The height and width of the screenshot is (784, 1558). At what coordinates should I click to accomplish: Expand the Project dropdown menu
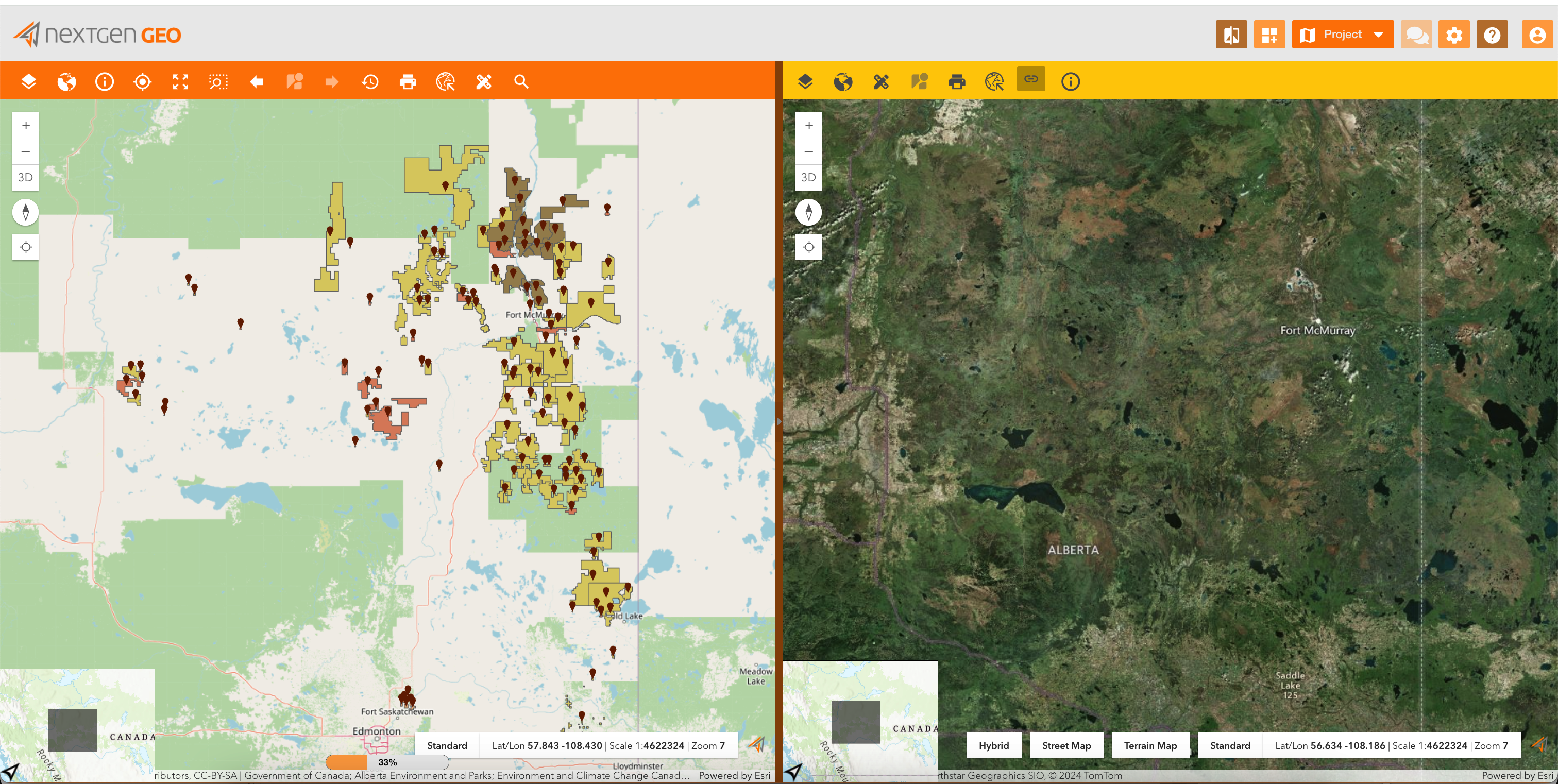tap(1343, 35)
